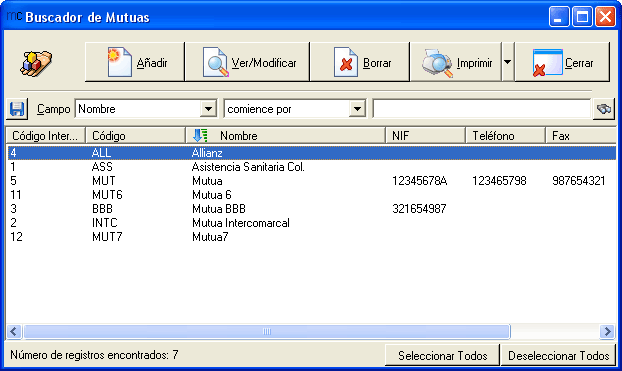
Task: Save the search with the floppy disk icon
Action: click(17, 109)
